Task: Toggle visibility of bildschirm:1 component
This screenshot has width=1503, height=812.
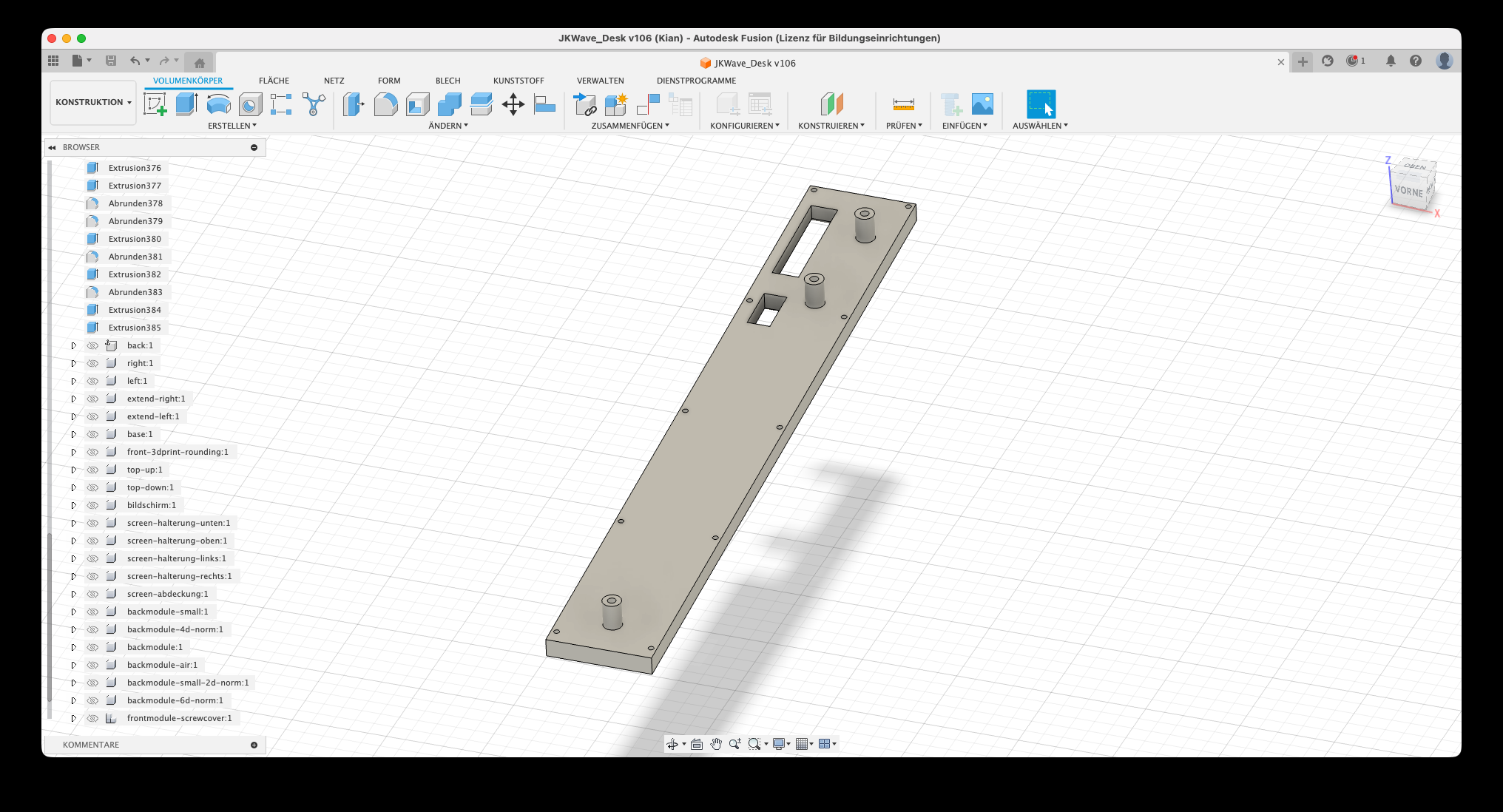Action: [x=92, y=505]
